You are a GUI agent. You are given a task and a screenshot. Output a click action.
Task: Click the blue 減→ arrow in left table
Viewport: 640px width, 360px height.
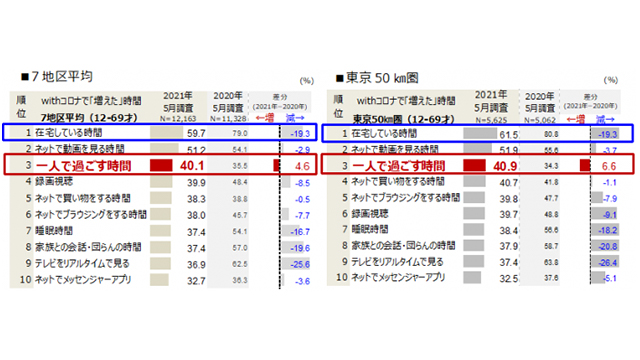click(x=295, y=118)
